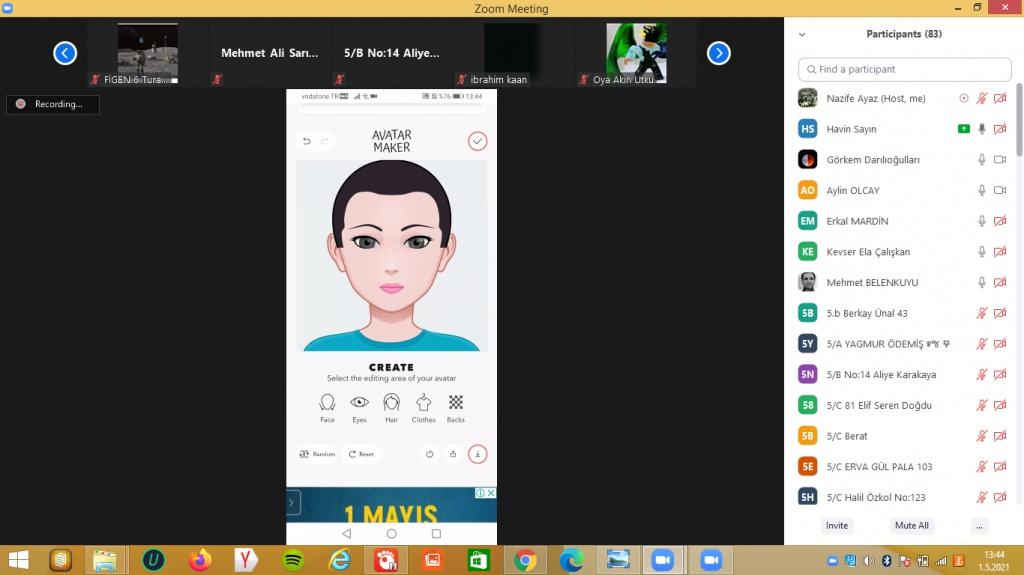Select the Backs background icon
1024x575 pixels.
pyautogui.click(x=456, y=406)
